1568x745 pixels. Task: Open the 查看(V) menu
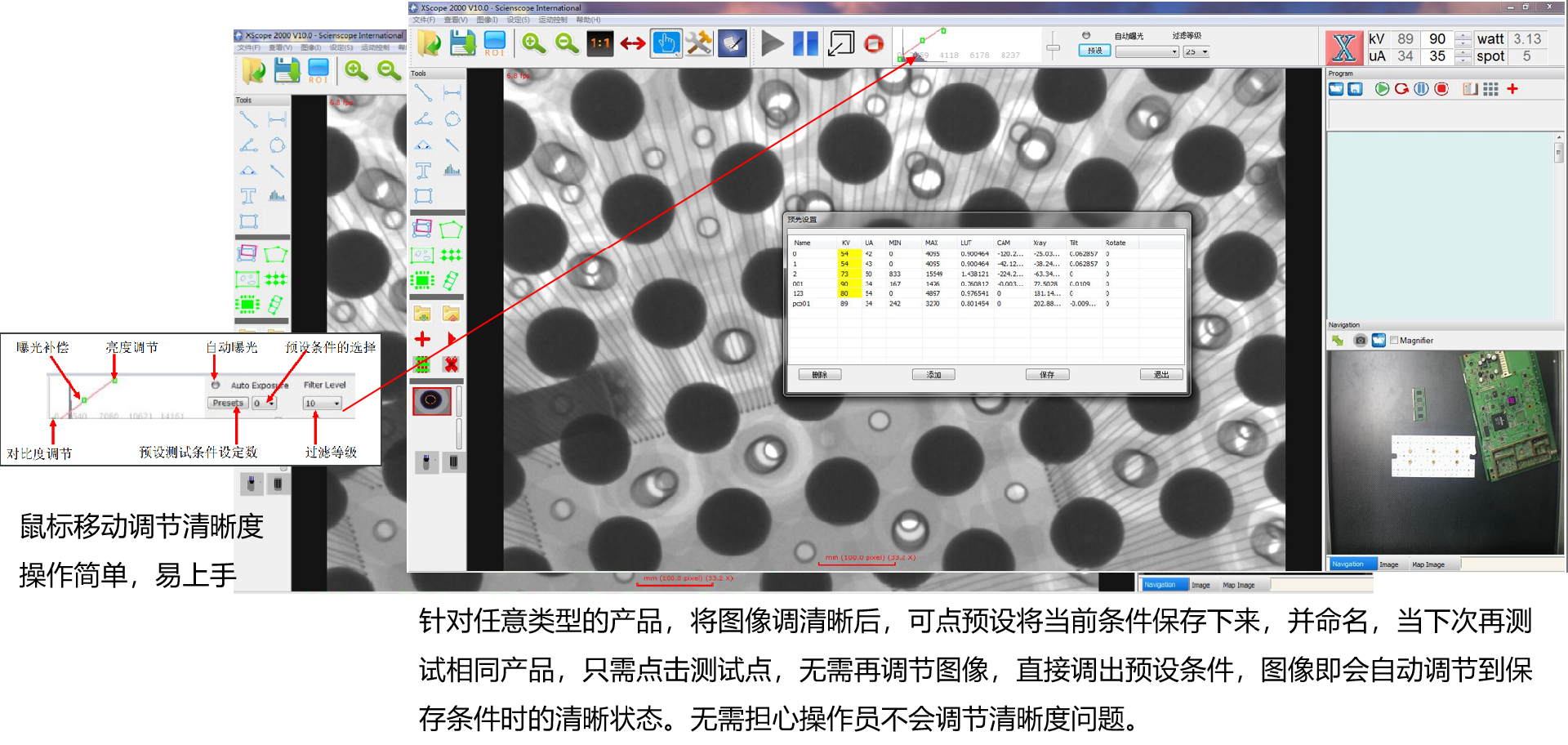tap(456, 20)
